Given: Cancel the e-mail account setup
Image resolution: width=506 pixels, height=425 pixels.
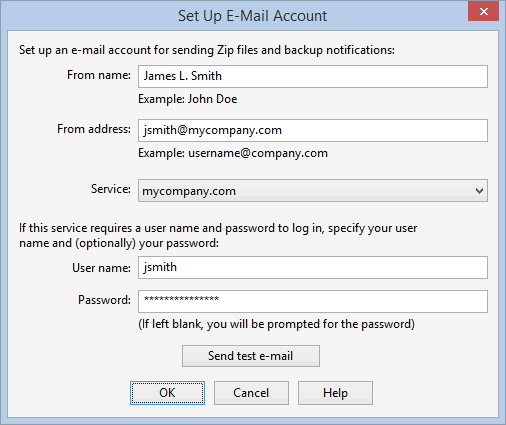Looking at the screenshot, I should [x=251, y=393].
